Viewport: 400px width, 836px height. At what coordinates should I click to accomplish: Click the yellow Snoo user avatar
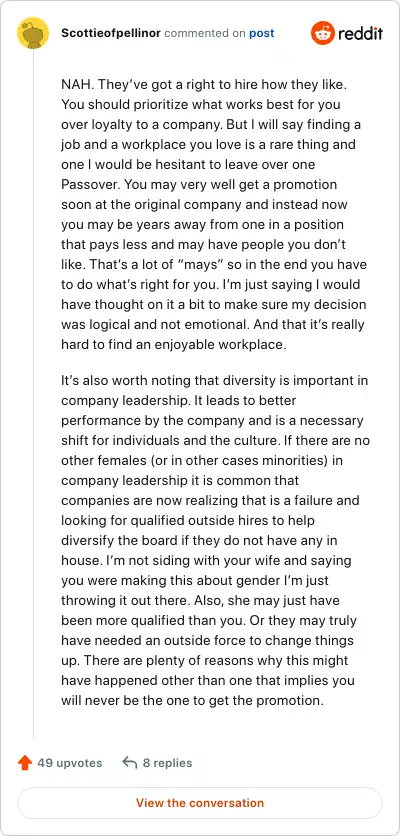[33, 33]
